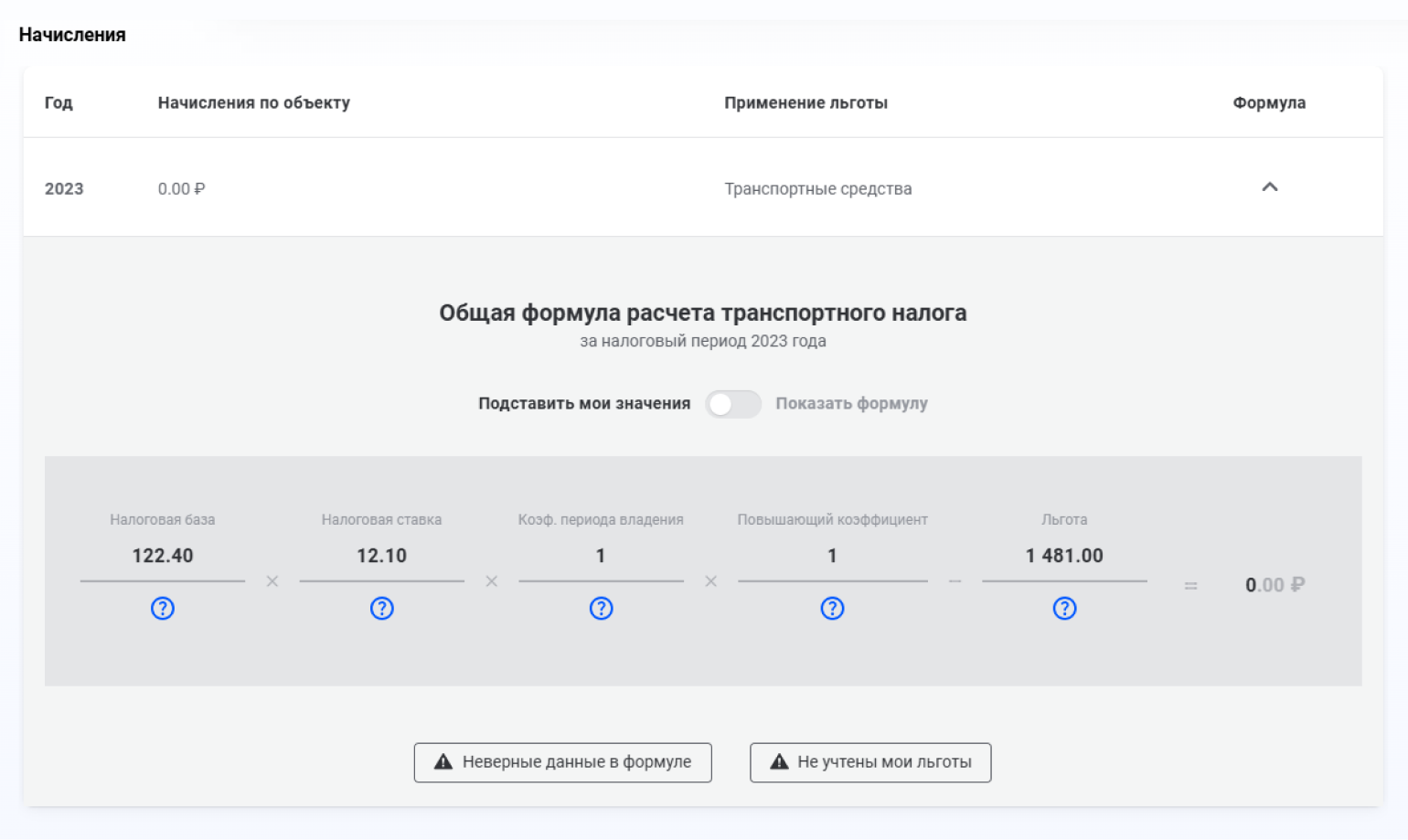The width and height of the screenshot is (1408, 840).
Task: Click the tax base value 122.40
Action: [163, 556]
